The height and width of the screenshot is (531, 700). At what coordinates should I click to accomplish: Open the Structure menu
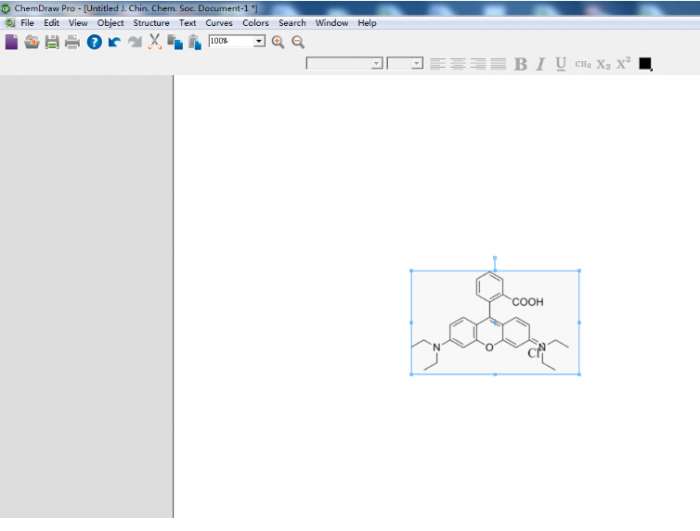pyautogui.click(x=151, y=23)
